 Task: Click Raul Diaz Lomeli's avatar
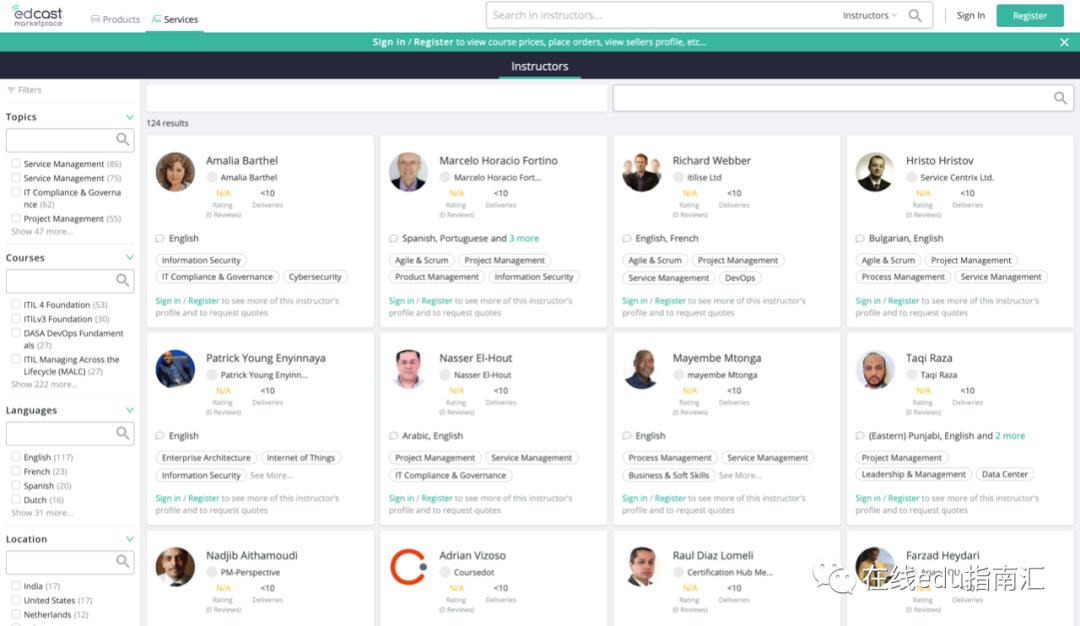coord(642,567)
